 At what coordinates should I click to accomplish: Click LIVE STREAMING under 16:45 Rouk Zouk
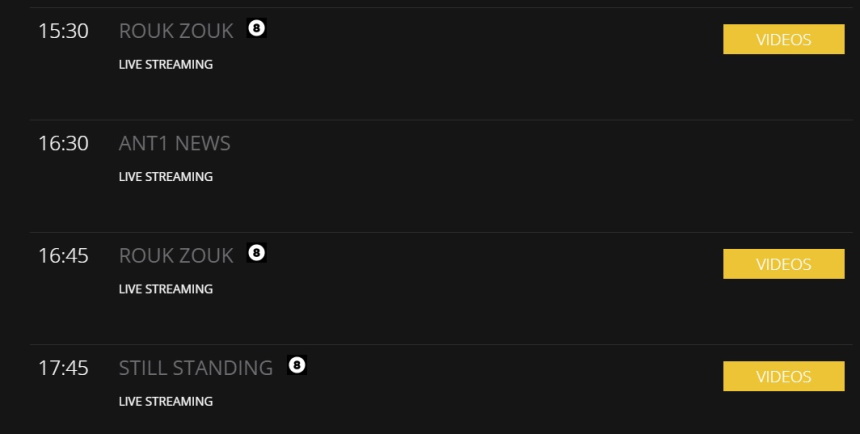point(166,289)
